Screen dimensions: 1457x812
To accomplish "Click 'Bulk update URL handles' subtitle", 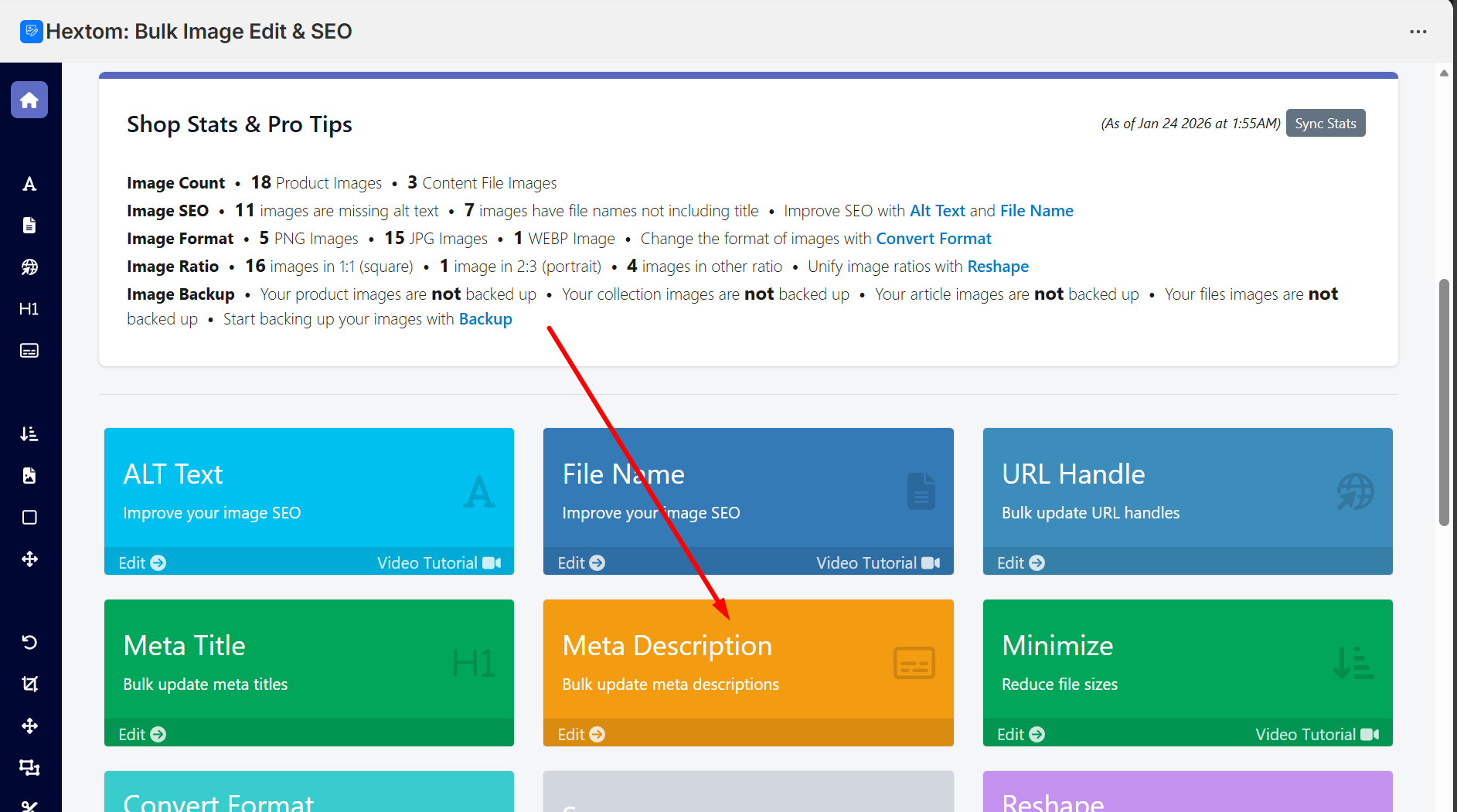I will tap(1091, 513).
